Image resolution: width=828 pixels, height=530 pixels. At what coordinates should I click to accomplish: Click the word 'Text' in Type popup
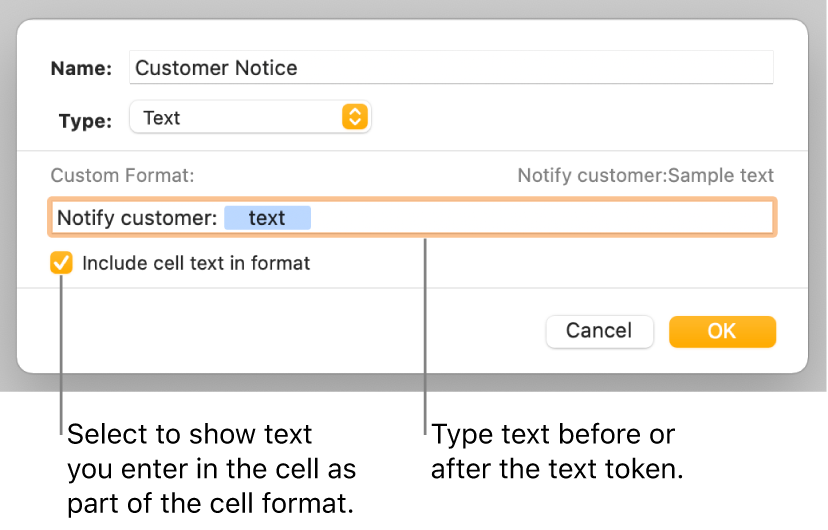point(161,118)
